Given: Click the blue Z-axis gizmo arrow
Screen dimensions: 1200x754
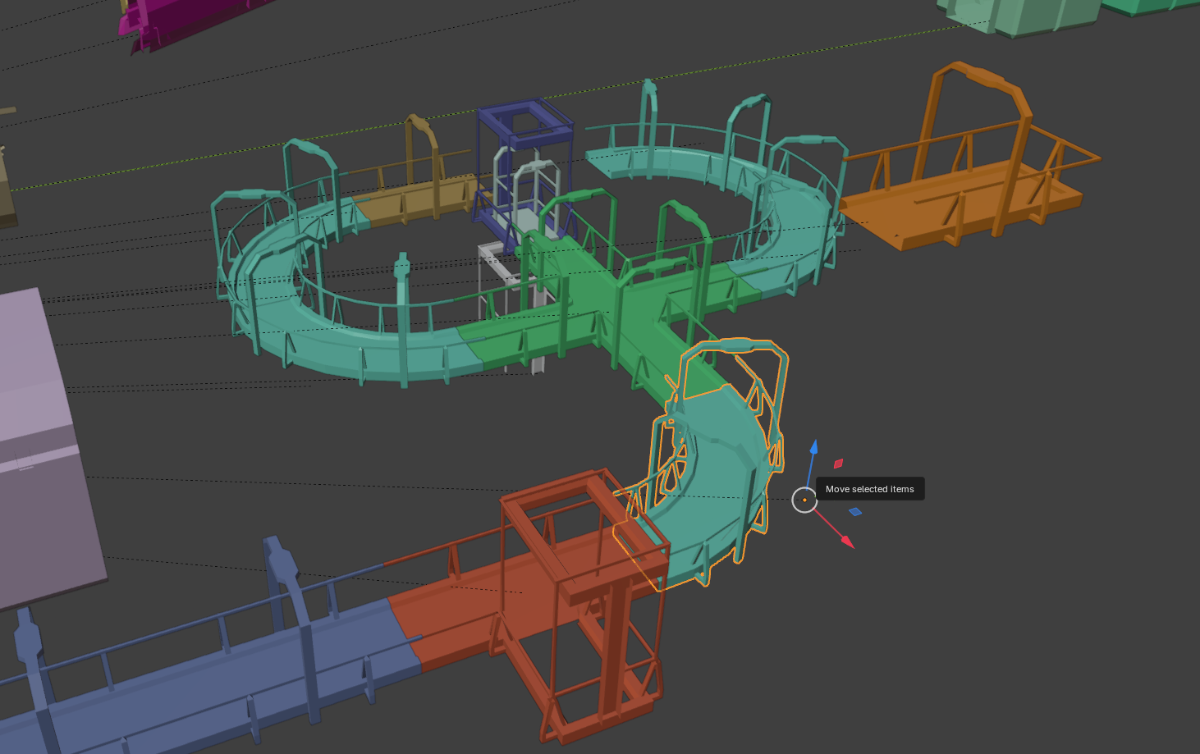Looking at the screenshot, I should (813, 449).
